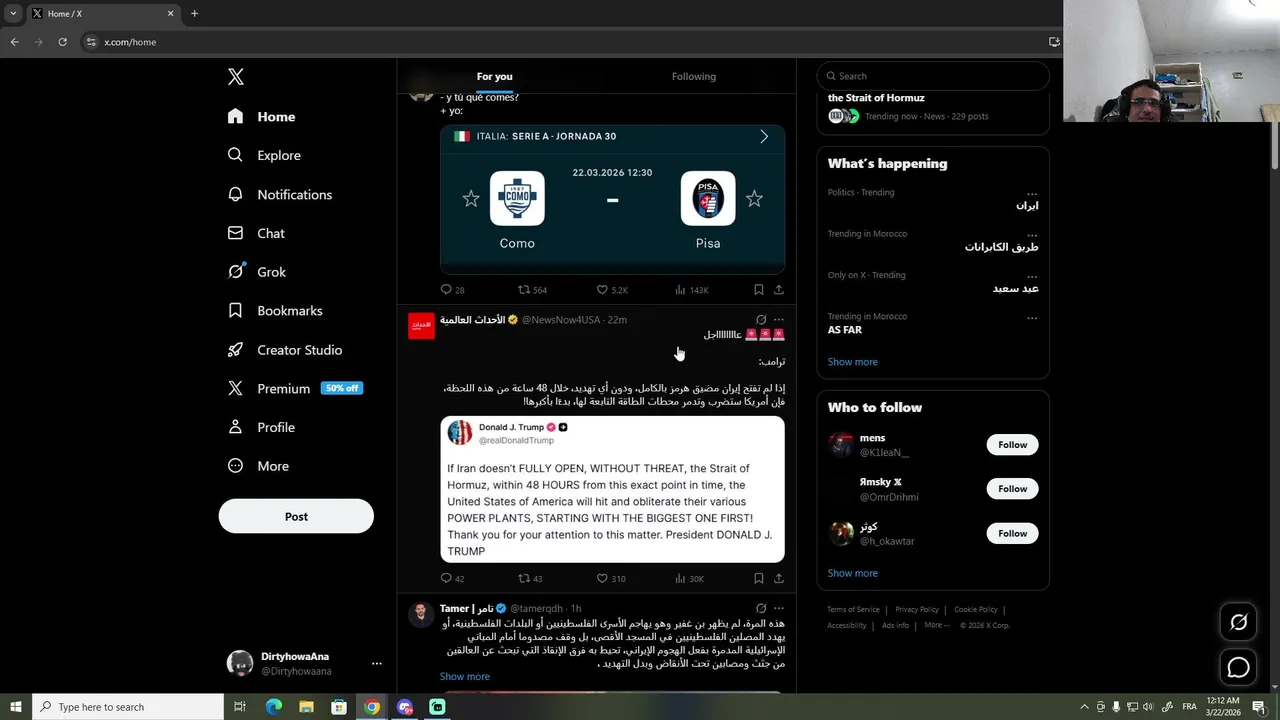Favorite the Como team star
Viewport: 1280px width, 720px height.
[471, 199]
